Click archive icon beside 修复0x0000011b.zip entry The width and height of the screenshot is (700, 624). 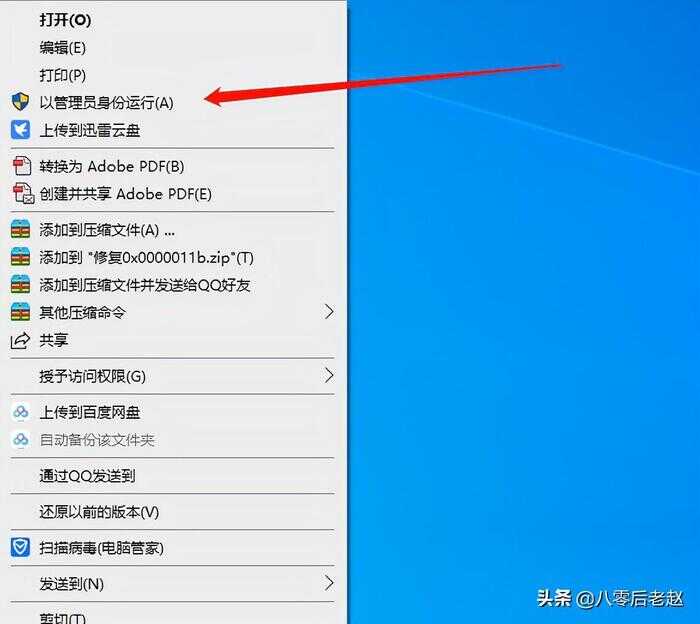(x=20, y=257)
